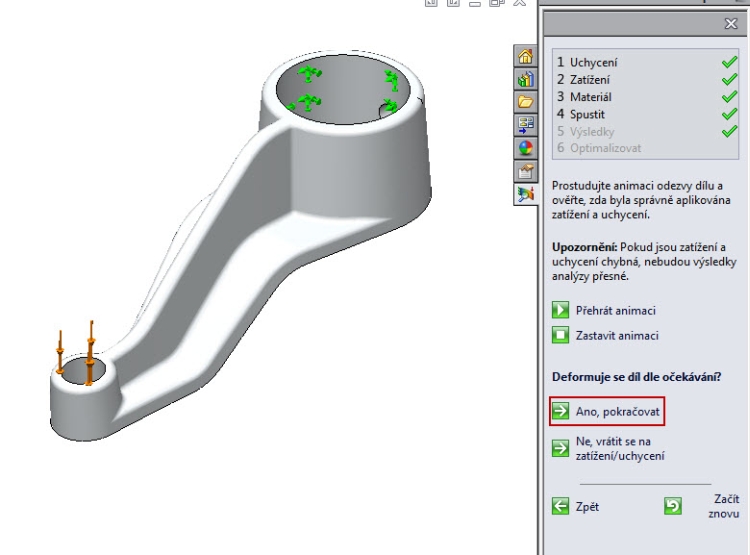Viewport: 750px width, 555px height.
Task: Click the Zastavit animaci stop icon
Action: pyautogui.click(x=560, y=335)
